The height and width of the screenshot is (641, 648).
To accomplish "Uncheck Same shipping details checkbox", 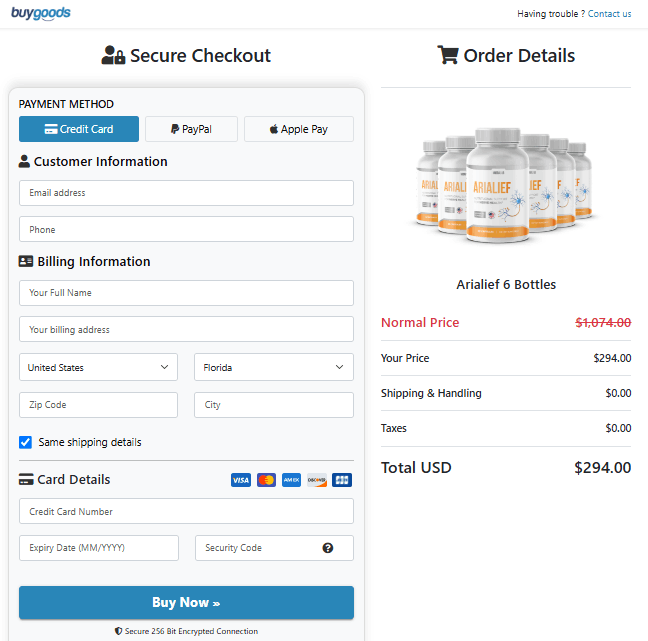I will [26, 442].
